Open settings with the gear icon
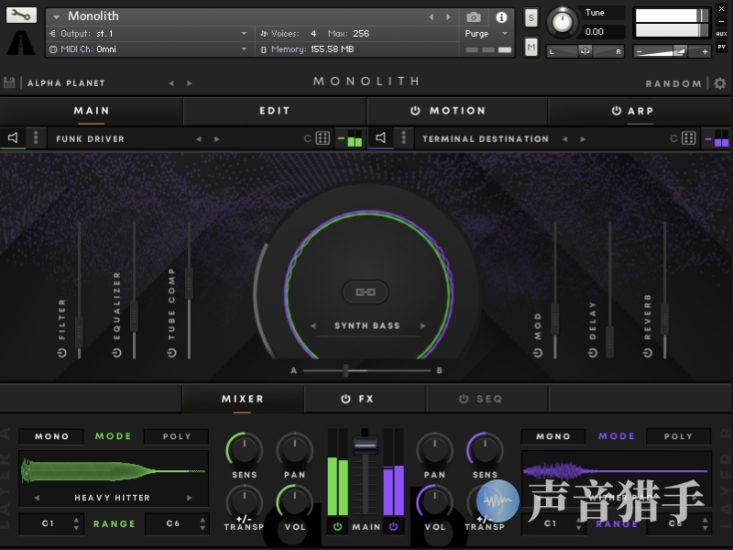 [x=720, y=83]
